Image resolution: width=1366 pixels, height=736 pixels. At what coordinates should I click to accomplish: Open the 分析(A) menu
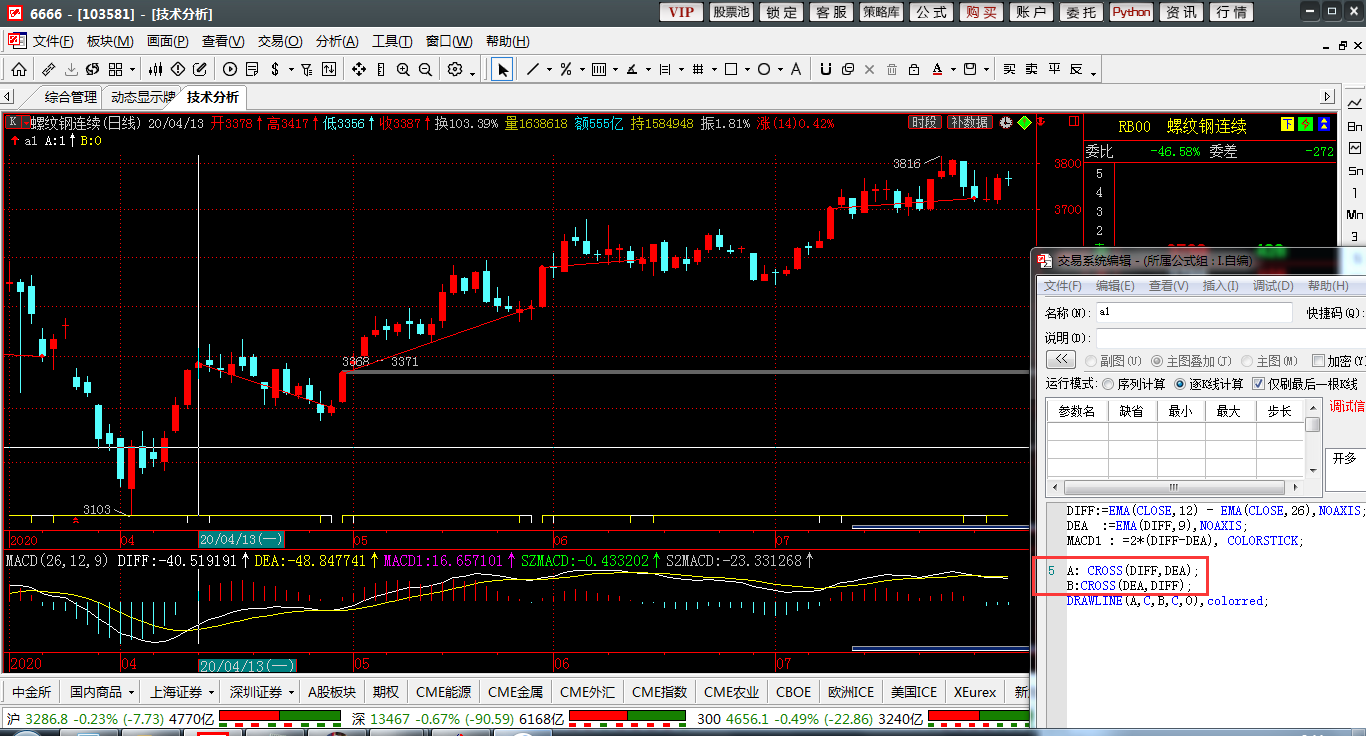pos(336,41)
